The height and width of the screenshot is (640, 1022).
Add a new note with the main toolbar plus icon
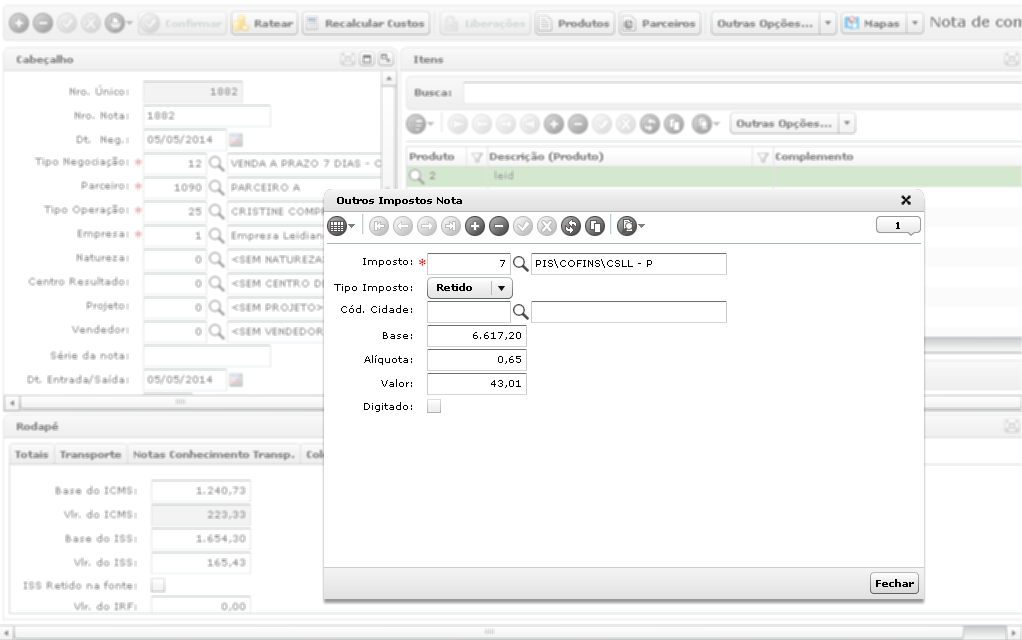19,23
